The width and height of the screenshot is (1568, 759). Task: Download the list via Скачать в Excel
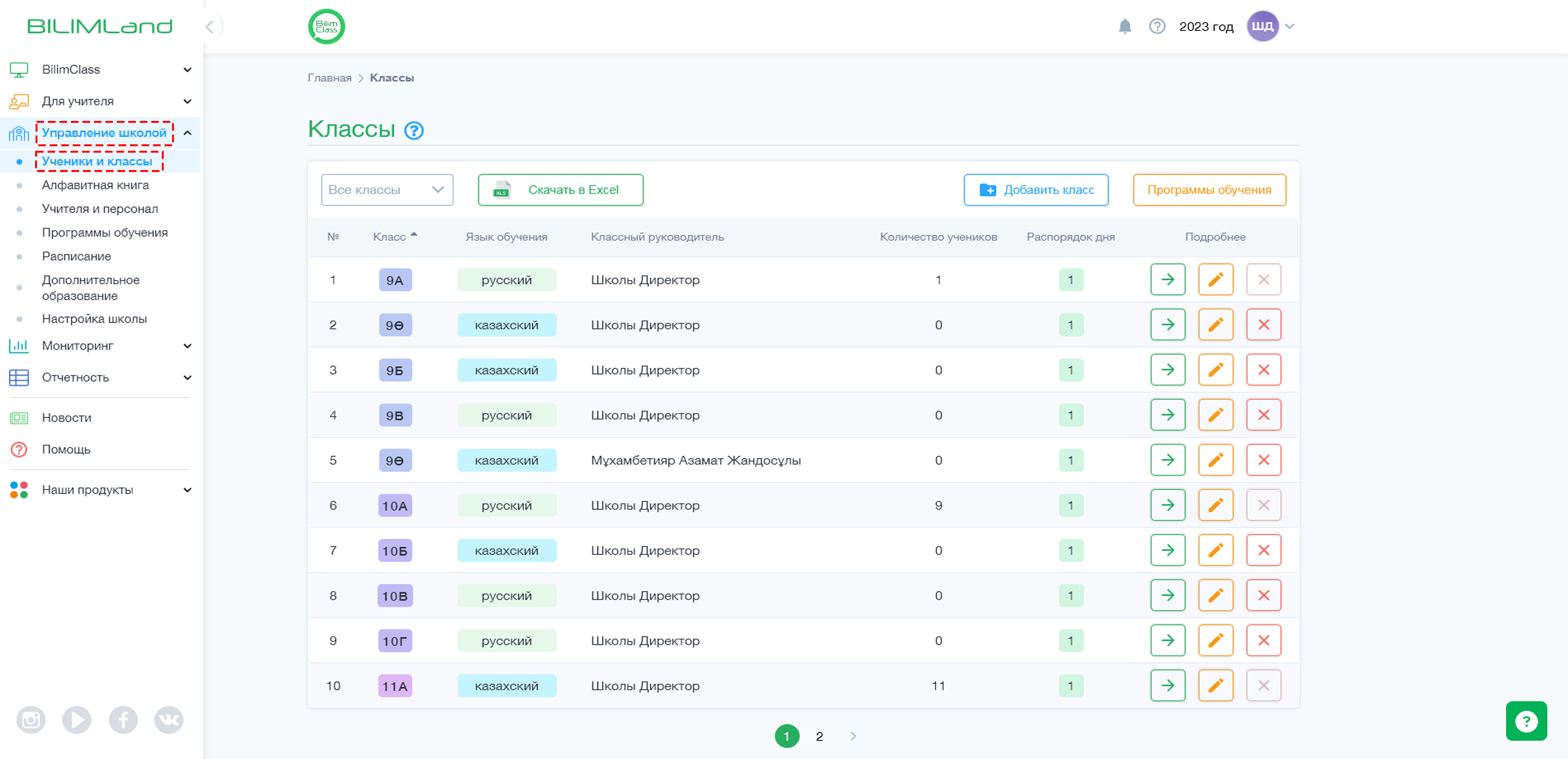(x=561, y=190)
